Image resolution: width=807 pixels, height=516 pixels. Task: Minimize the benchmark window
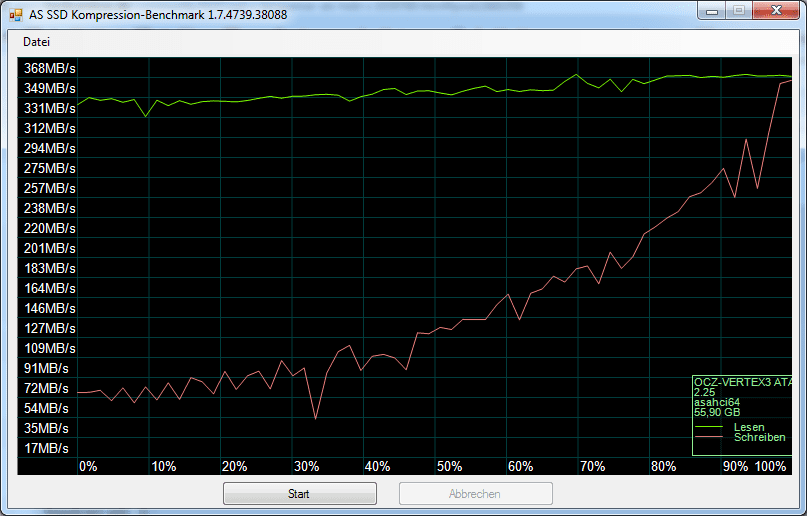712,11
